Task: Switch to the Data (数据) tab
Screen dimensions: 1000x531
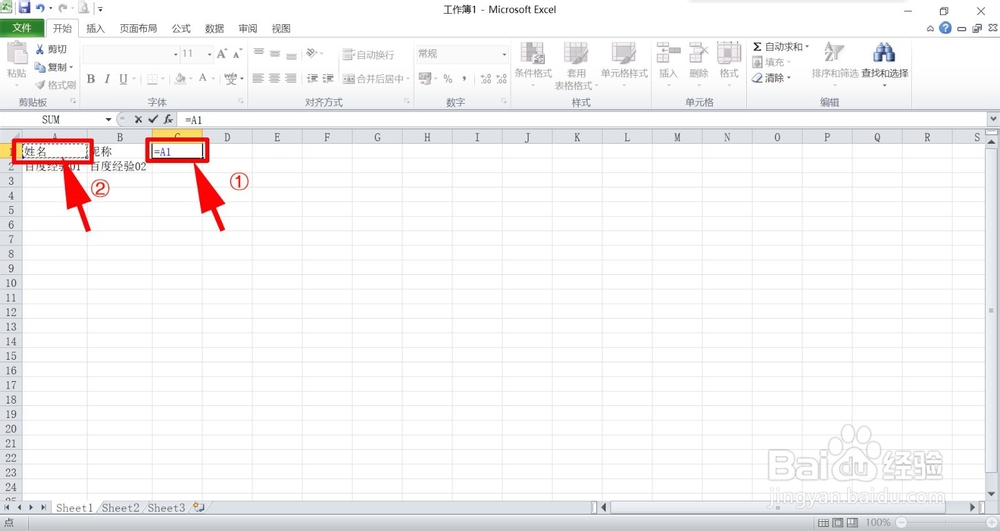Action: click(x=214, y=29)
